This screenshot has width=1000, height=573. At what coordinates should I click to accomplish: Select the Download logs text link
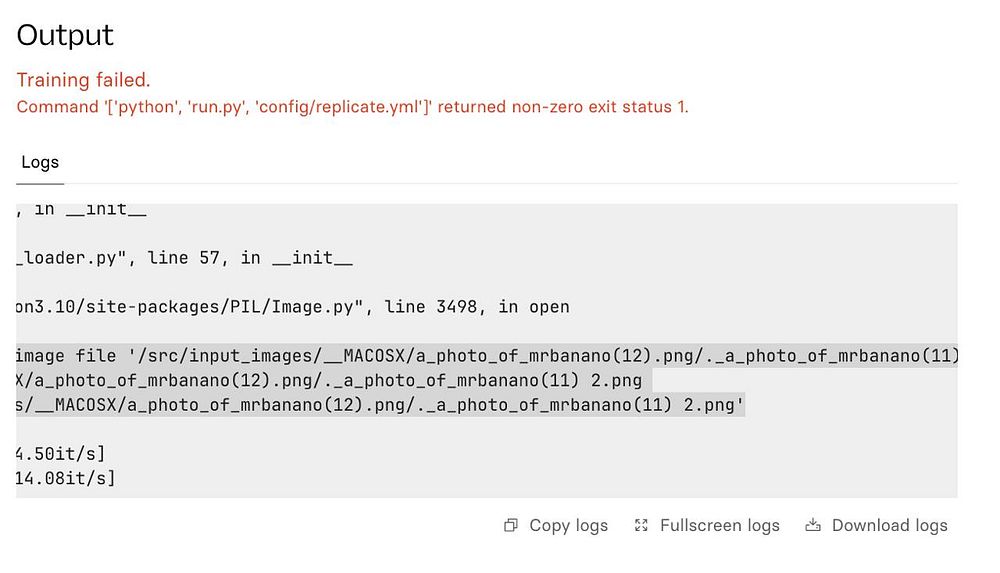[889, 525]
